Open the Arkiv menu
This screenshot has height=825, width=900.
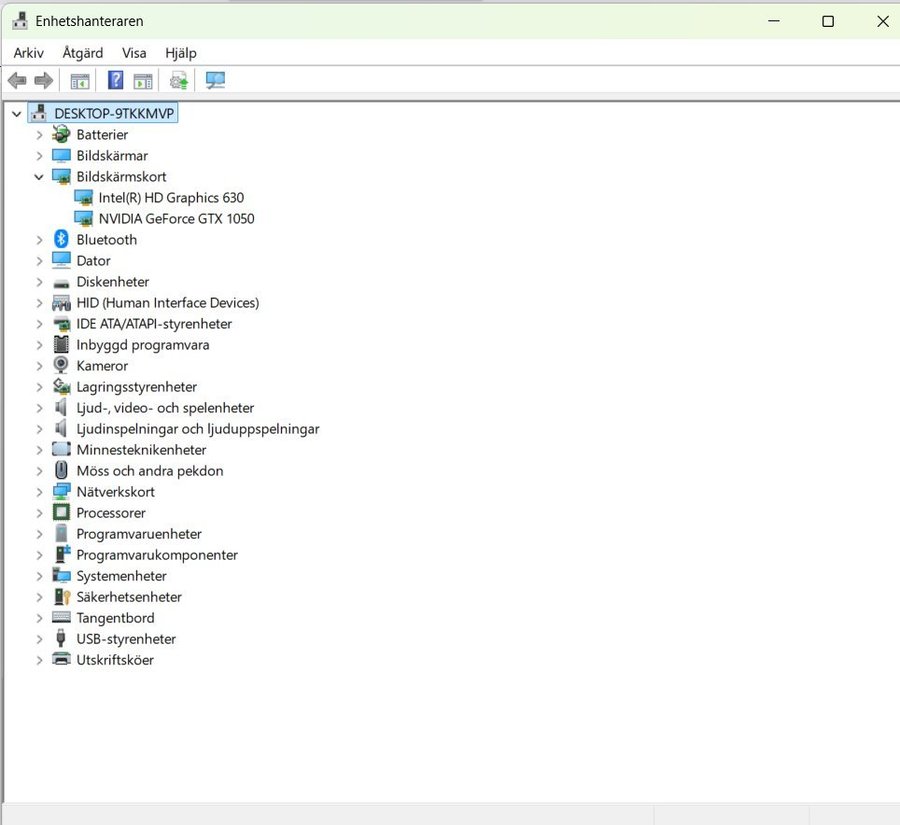tap(29, 53)
